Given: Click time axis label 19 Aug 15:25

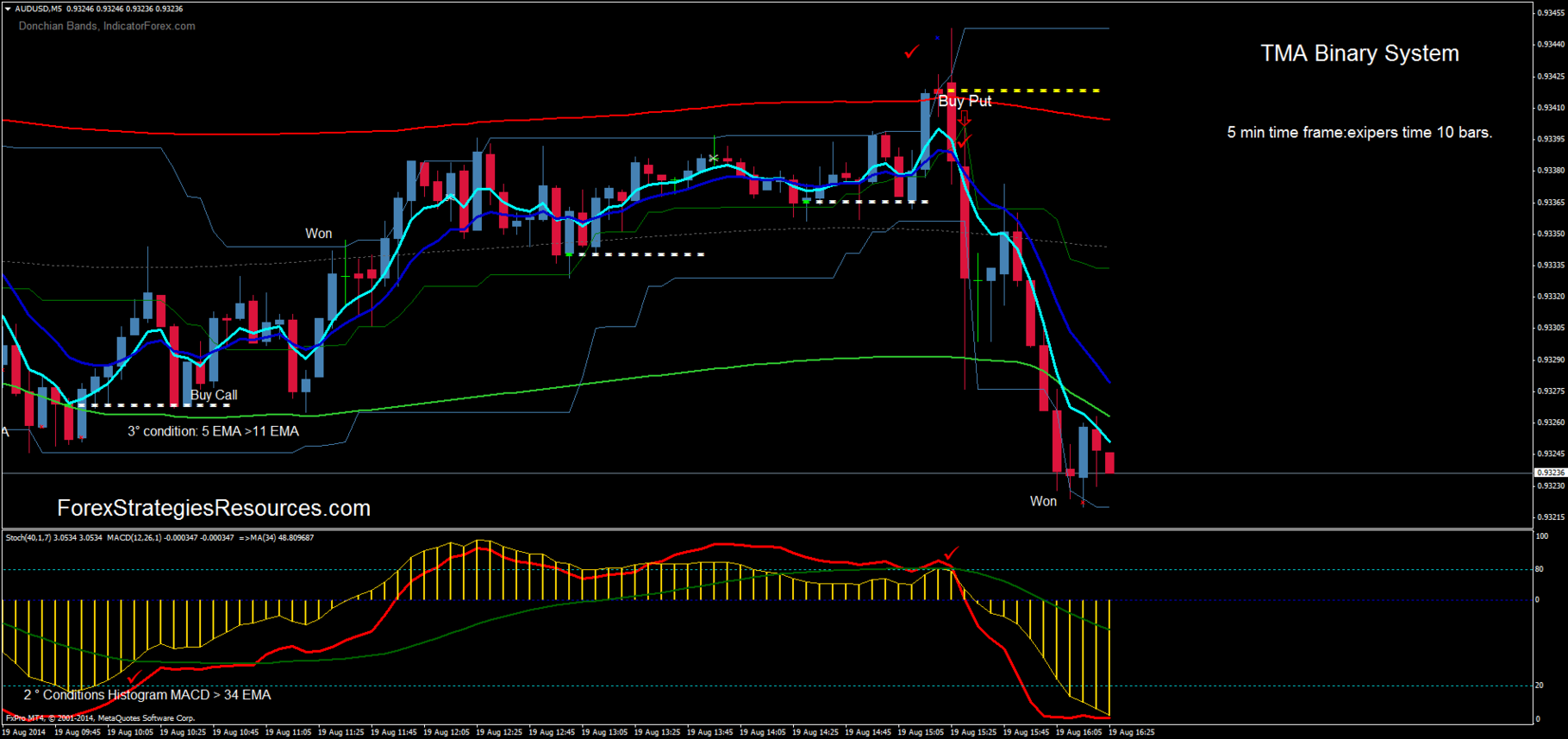Looking at the screenshot, I should coord(973,732).
